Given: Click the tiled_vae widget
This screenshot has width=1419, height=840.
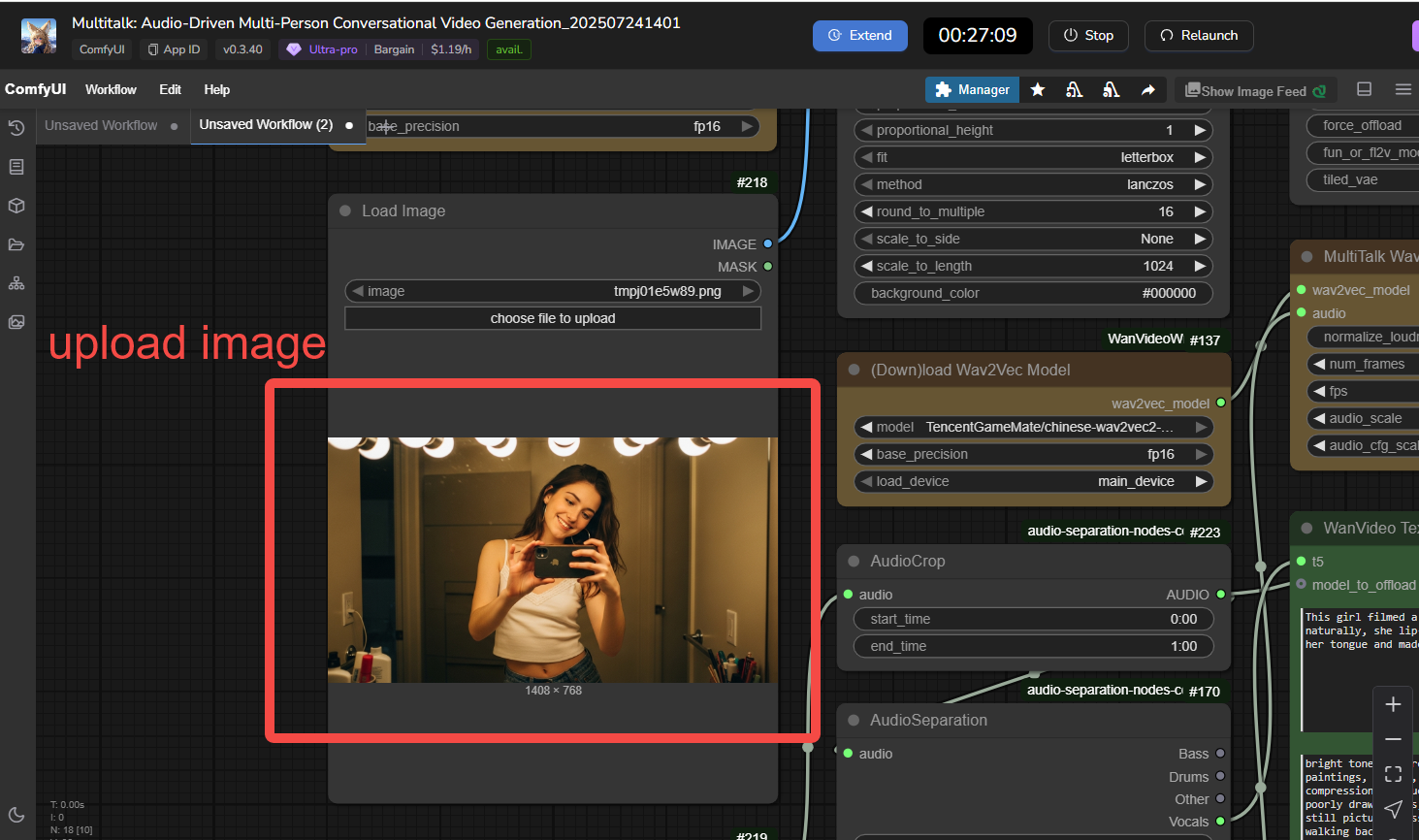Looking at the screenshot, I should click(1362, 179).
